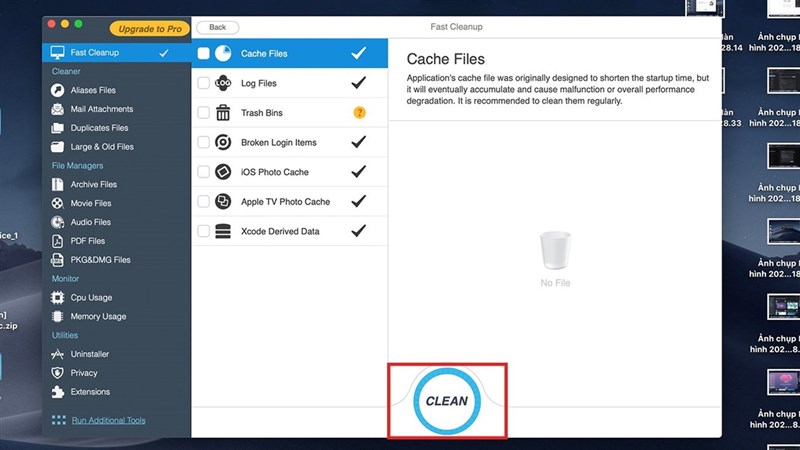Click the Upgrade to Pro button
Screen dimensions: 800x450
point(149,29)
